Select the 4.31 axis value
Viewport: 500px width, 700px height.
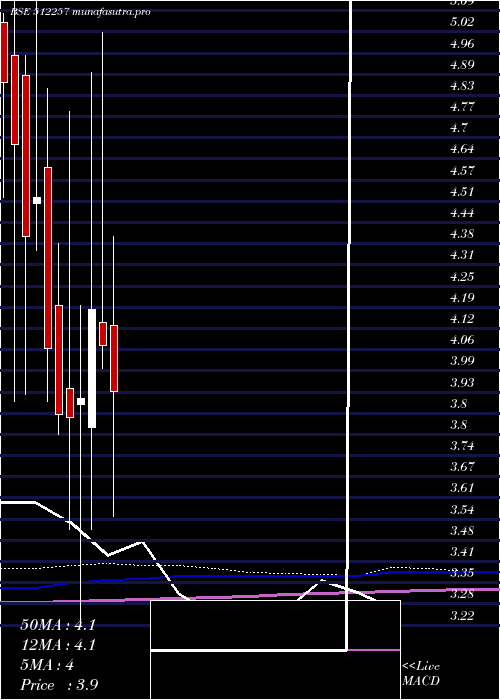coord(462,255)
